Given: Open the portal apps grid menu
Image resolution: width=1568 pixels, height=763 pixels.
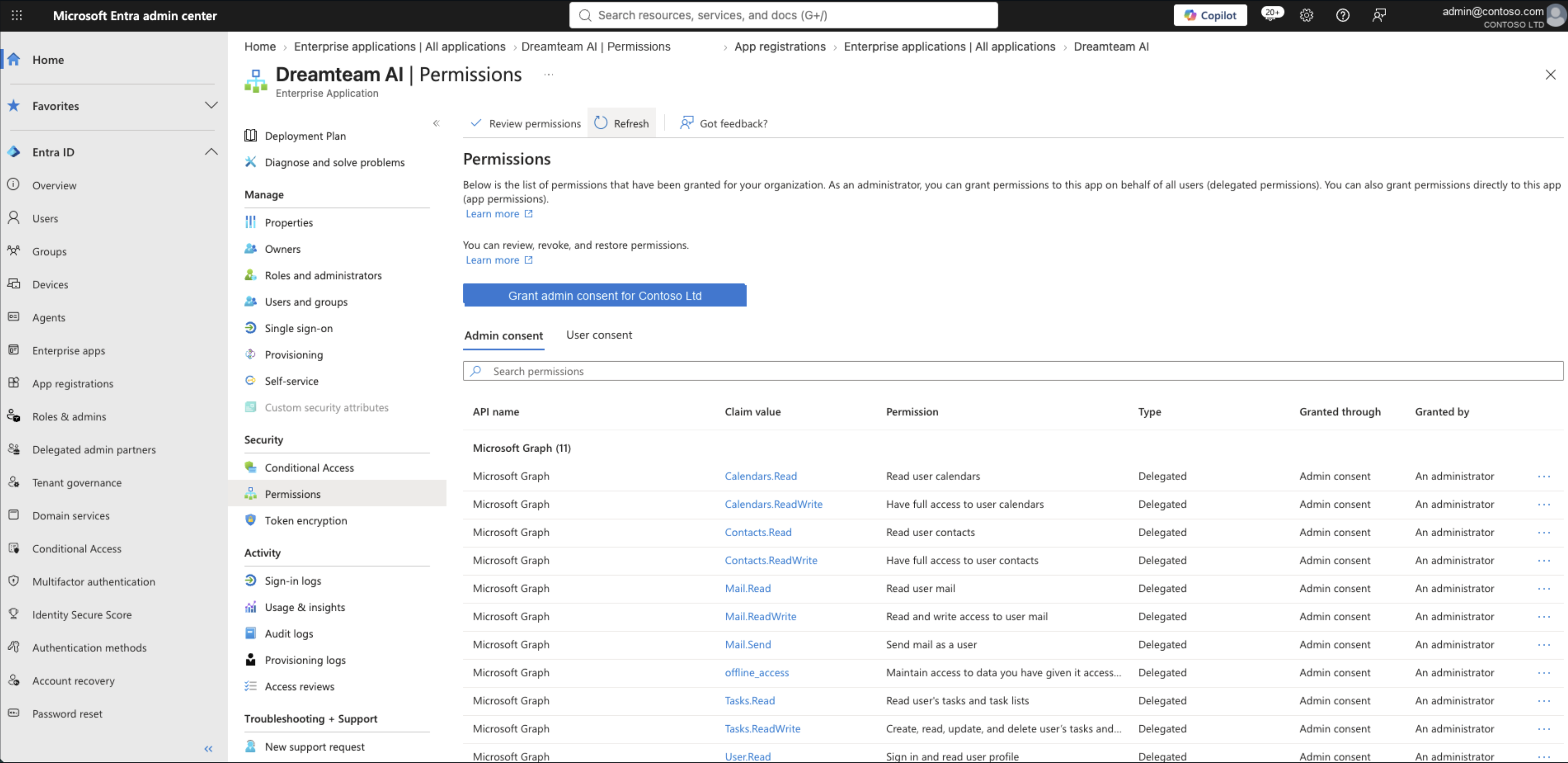Looking at the screenshot, I should 17,15.
